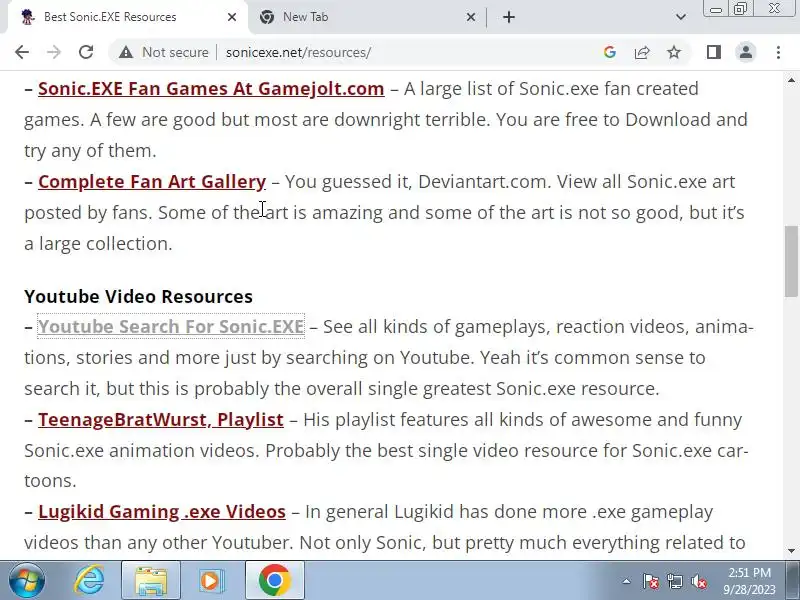Launch Internet Explorer from the taskbar
800x600 pixels.
coord(90,581)
